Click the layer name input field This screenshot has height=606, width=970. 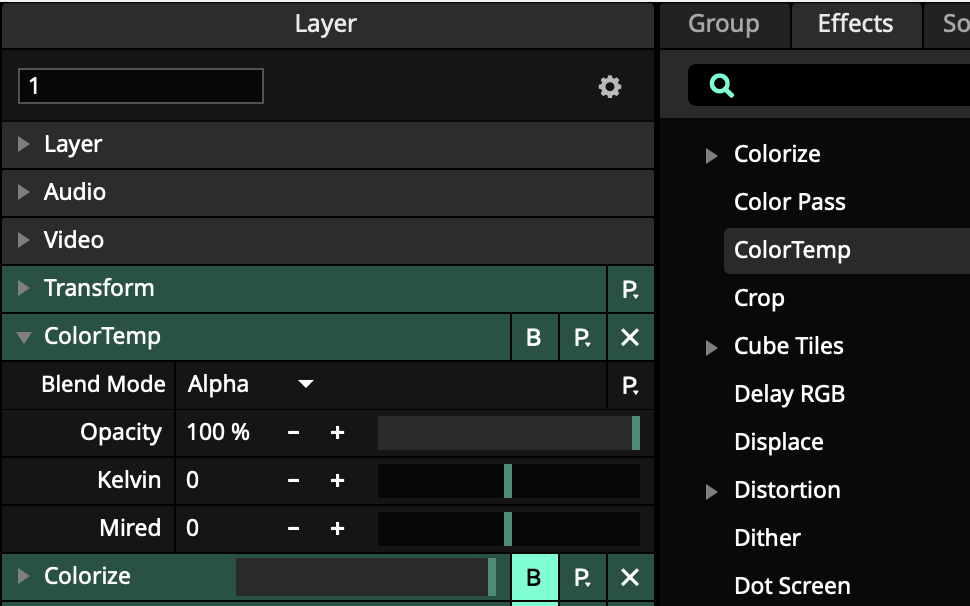tap(141, 86)
